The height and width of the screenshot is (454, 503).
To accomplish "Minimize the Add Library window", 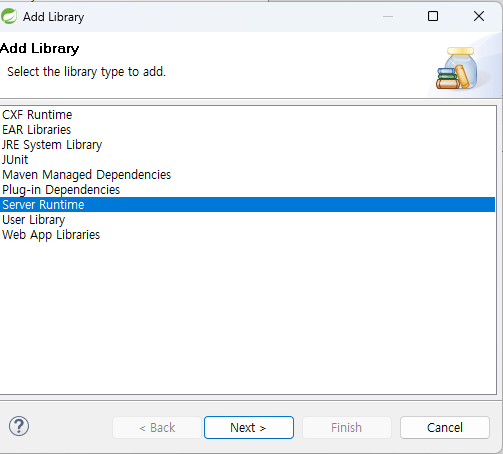I will [388, 16].
